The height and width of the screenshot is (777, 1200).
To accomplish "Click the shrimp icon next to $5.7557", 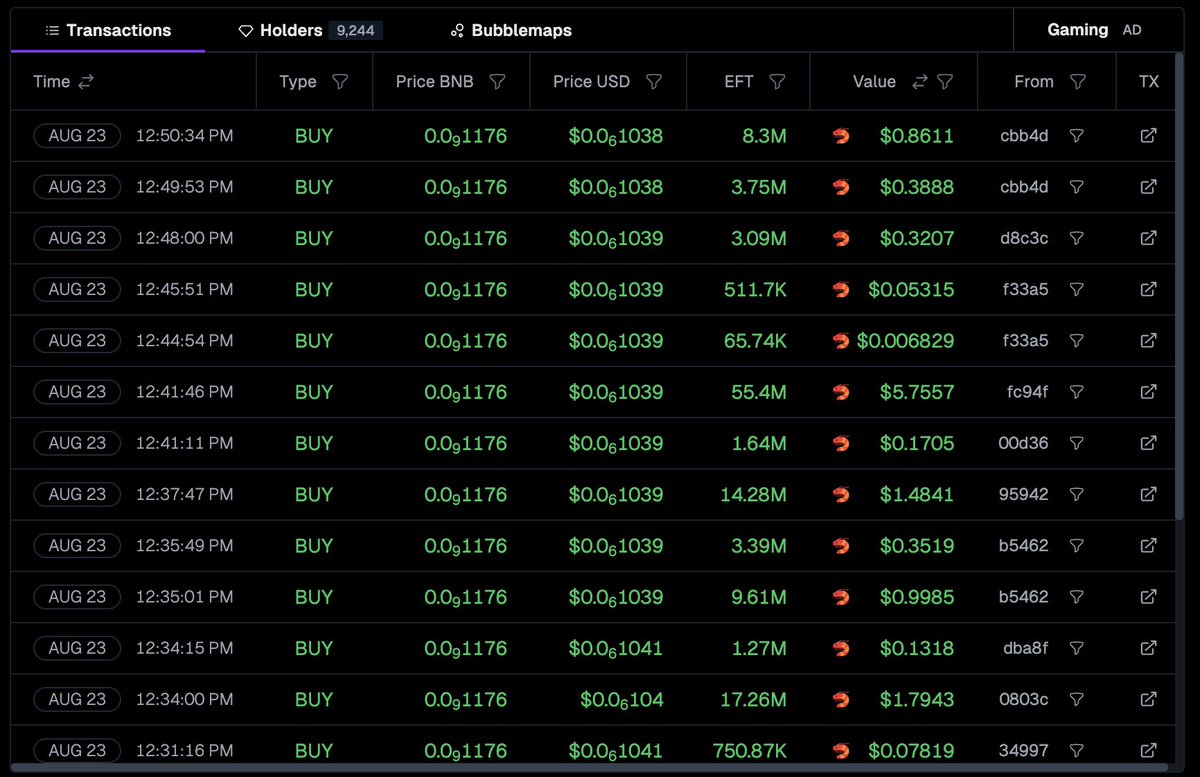I will click(841, 392).
